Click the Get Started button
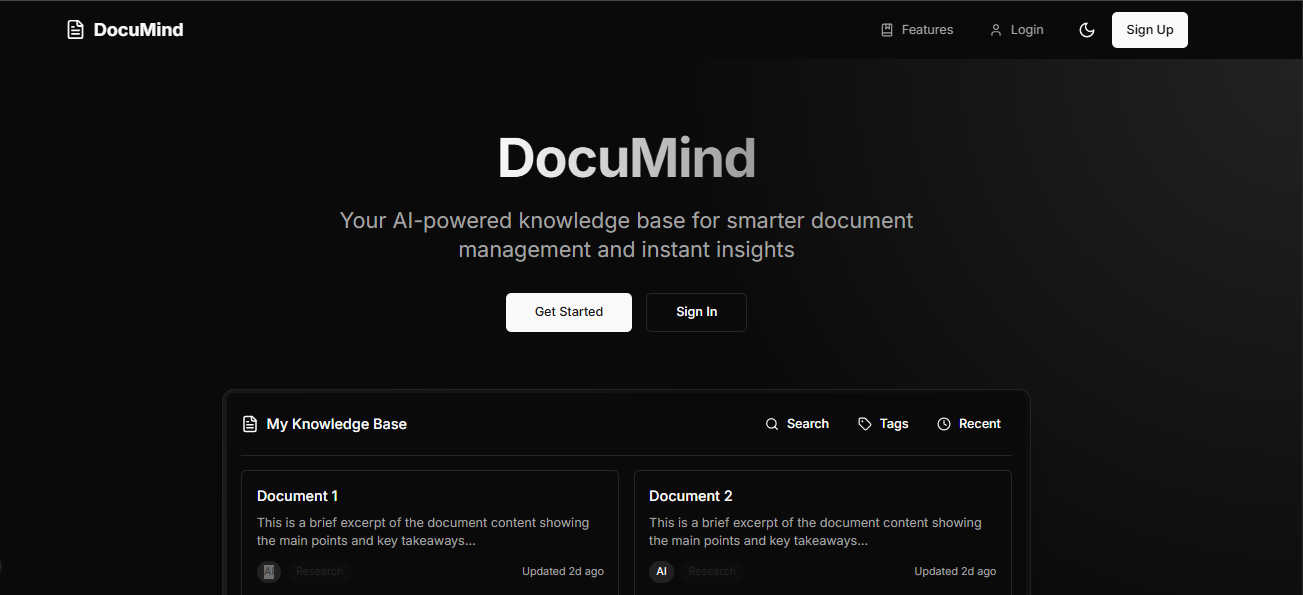The width and height of the screenshot is (1303, 595). tap(569, 312)
